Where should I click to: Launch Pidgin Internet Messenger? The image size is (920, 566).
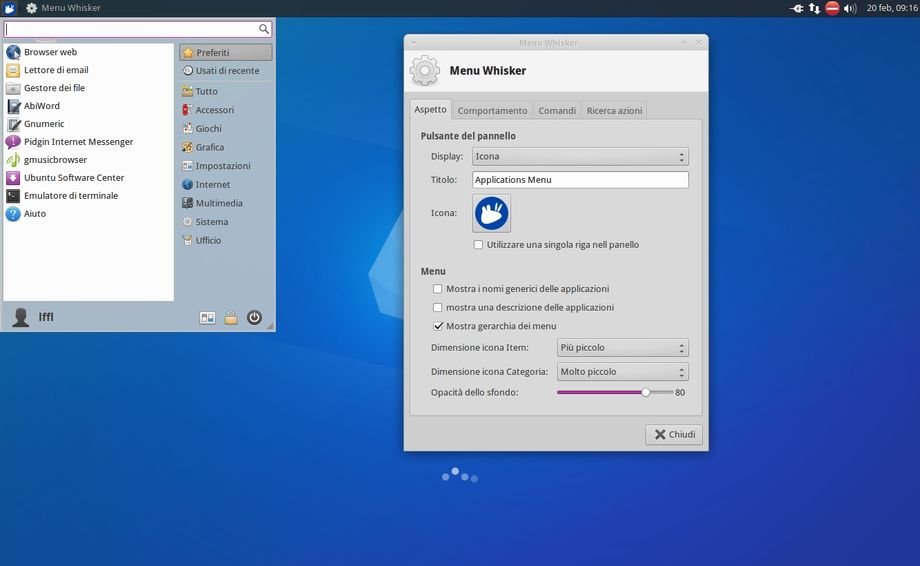tap(78, 142)
